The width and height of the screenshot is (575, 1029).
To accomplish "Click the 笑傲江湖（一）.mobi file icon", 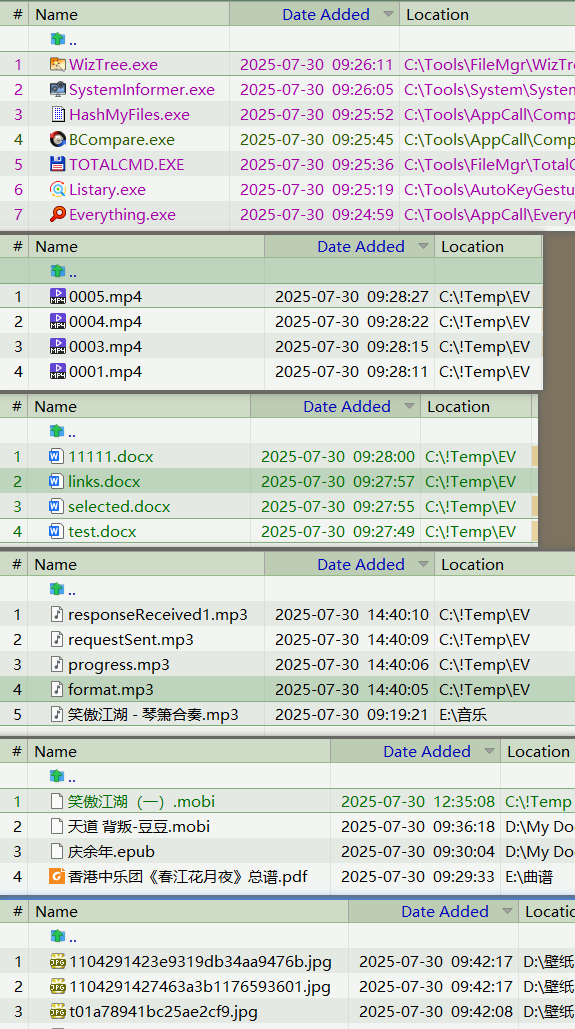I will pos(57,801).
